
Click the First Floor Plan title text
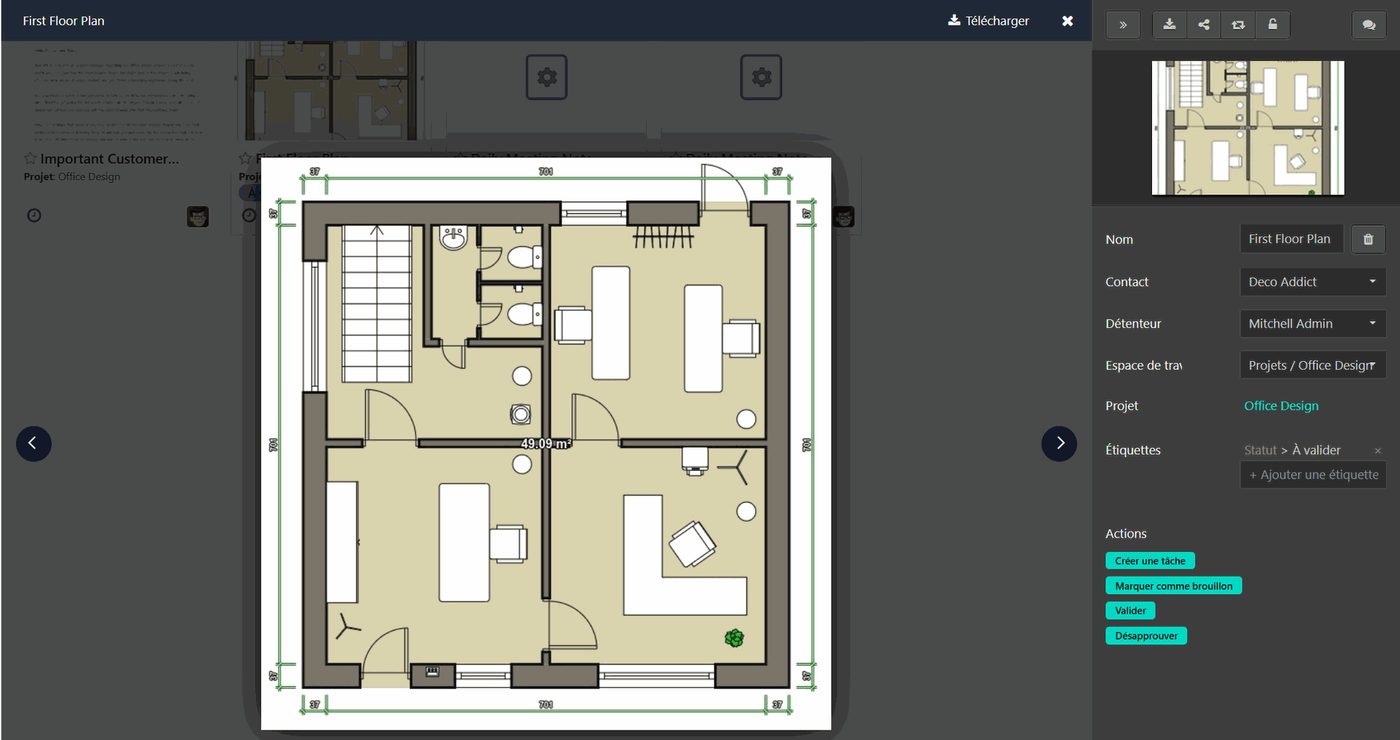[x=64, y=21]
